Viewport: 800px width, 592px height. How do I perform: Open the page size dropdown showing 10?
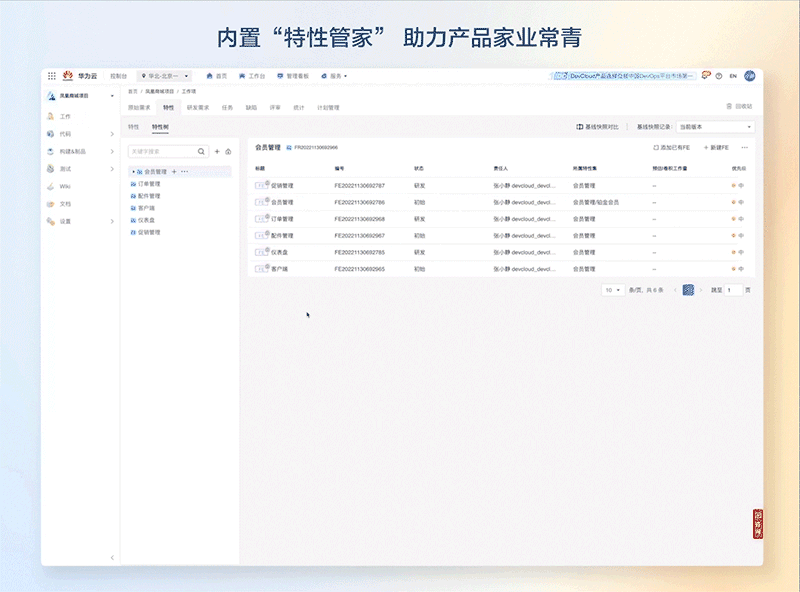tap(614, 289)
